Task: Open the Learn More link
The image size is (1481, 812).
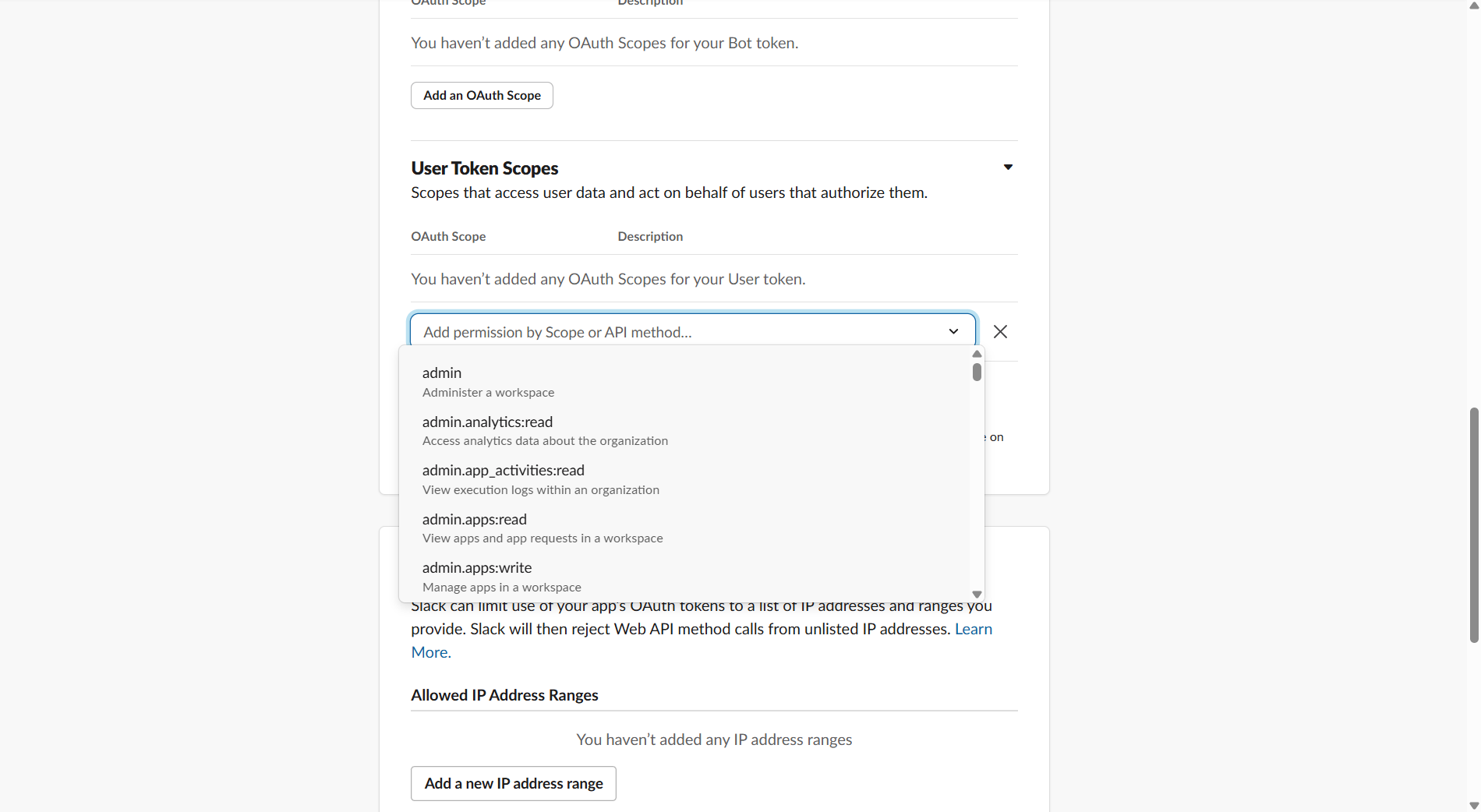Action: (x=972, y=628)
